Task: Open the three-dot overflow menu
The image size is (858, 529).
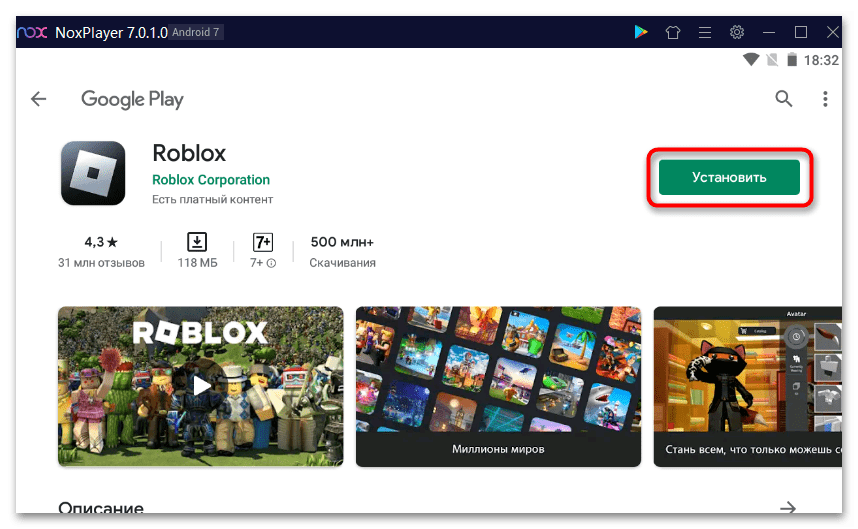Action: point(825,99)
